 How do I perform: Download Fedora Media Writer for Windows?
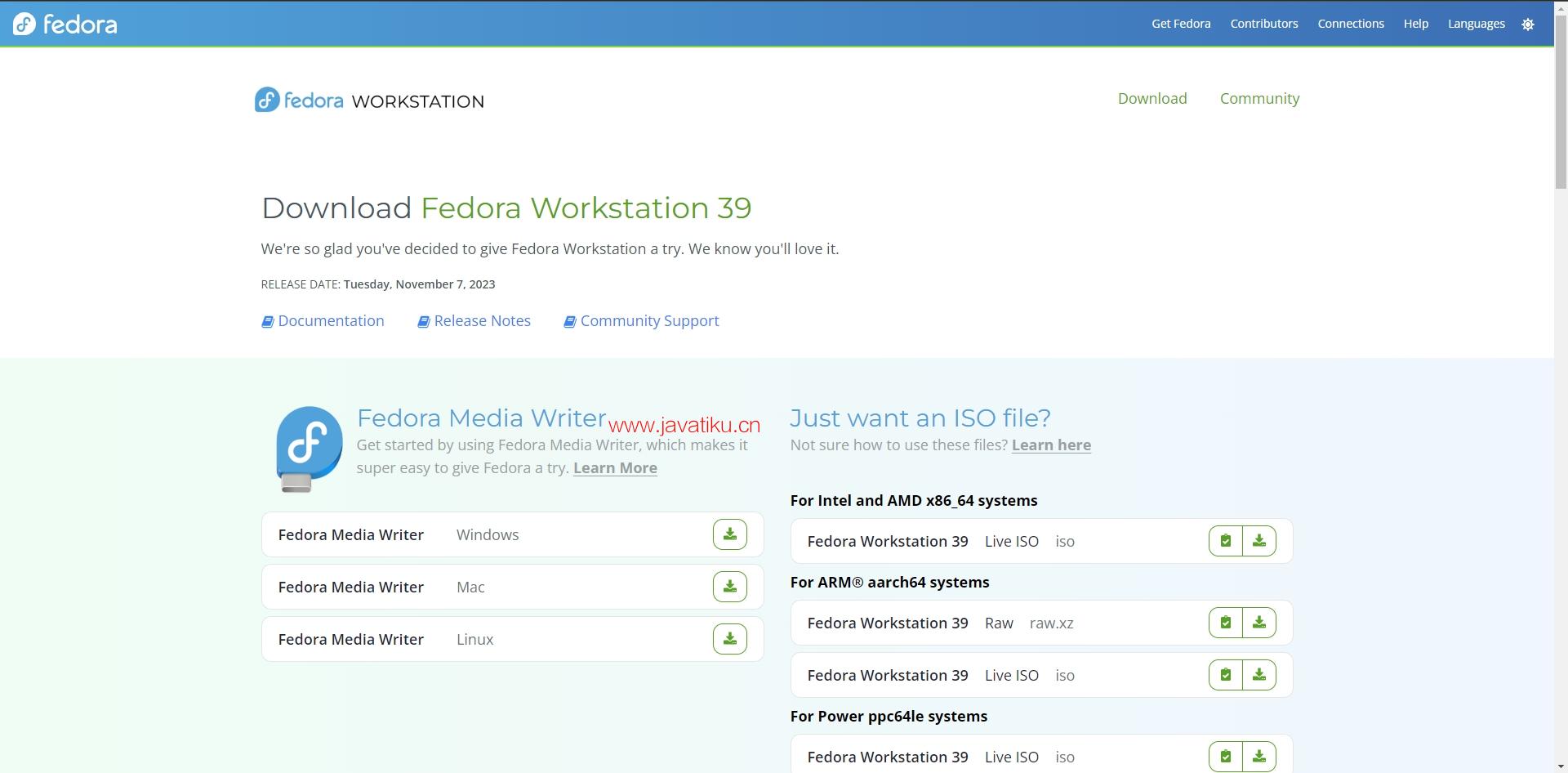(729, 534)
